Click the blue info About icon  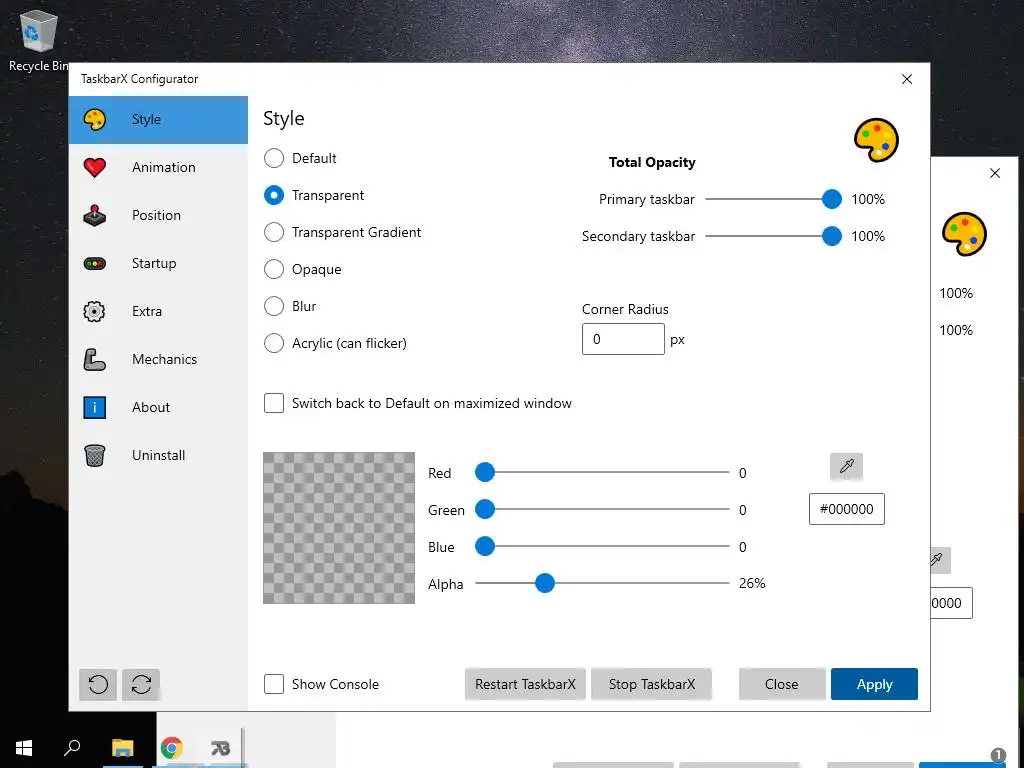coord(95,408)
